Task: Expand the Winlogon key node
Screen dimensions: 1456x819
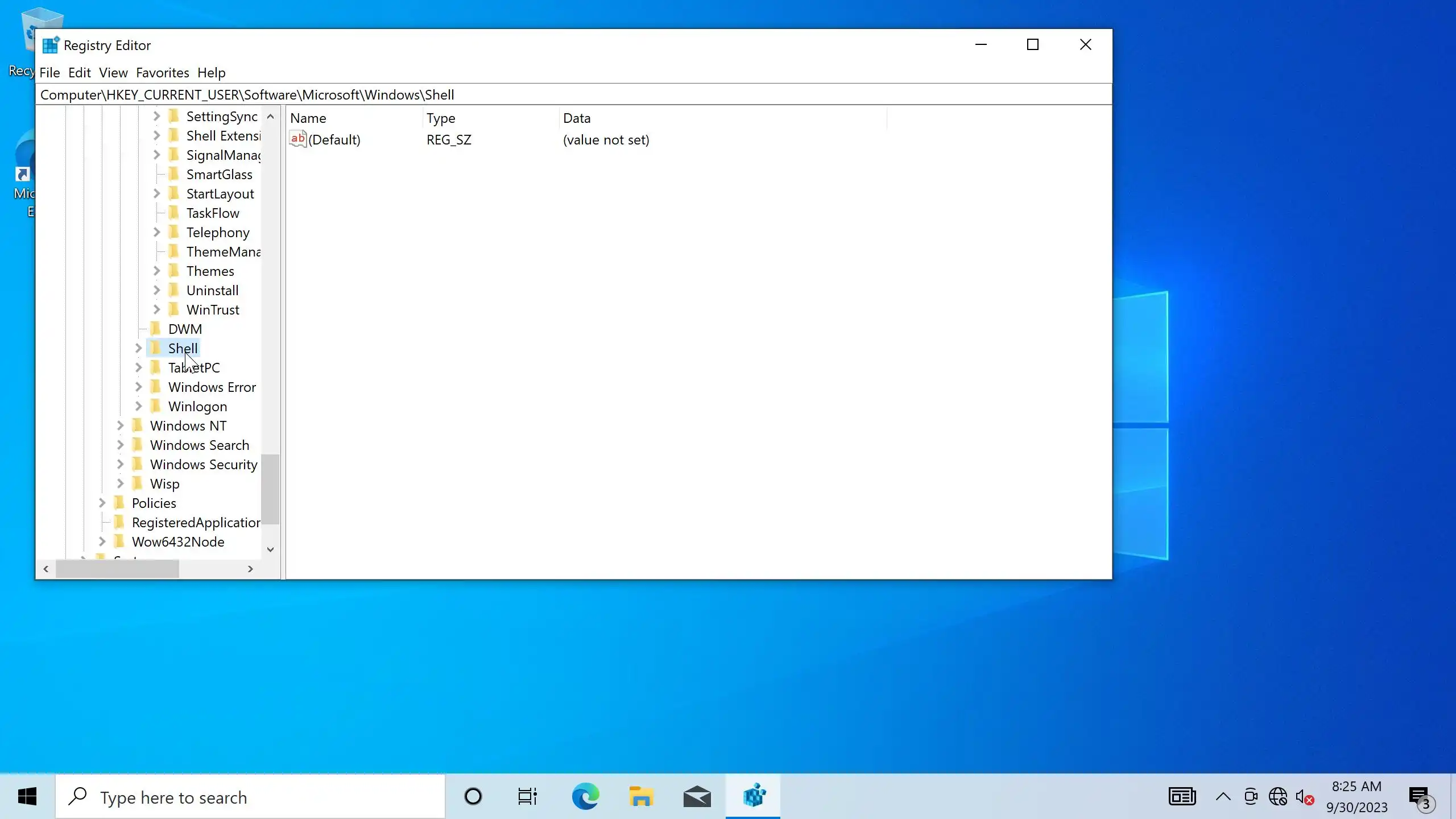Action: tap(138, 406)
